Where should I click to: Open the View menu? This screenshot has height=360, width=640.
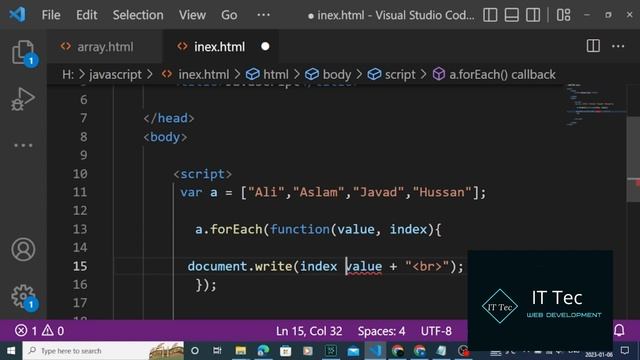[192, 15]
